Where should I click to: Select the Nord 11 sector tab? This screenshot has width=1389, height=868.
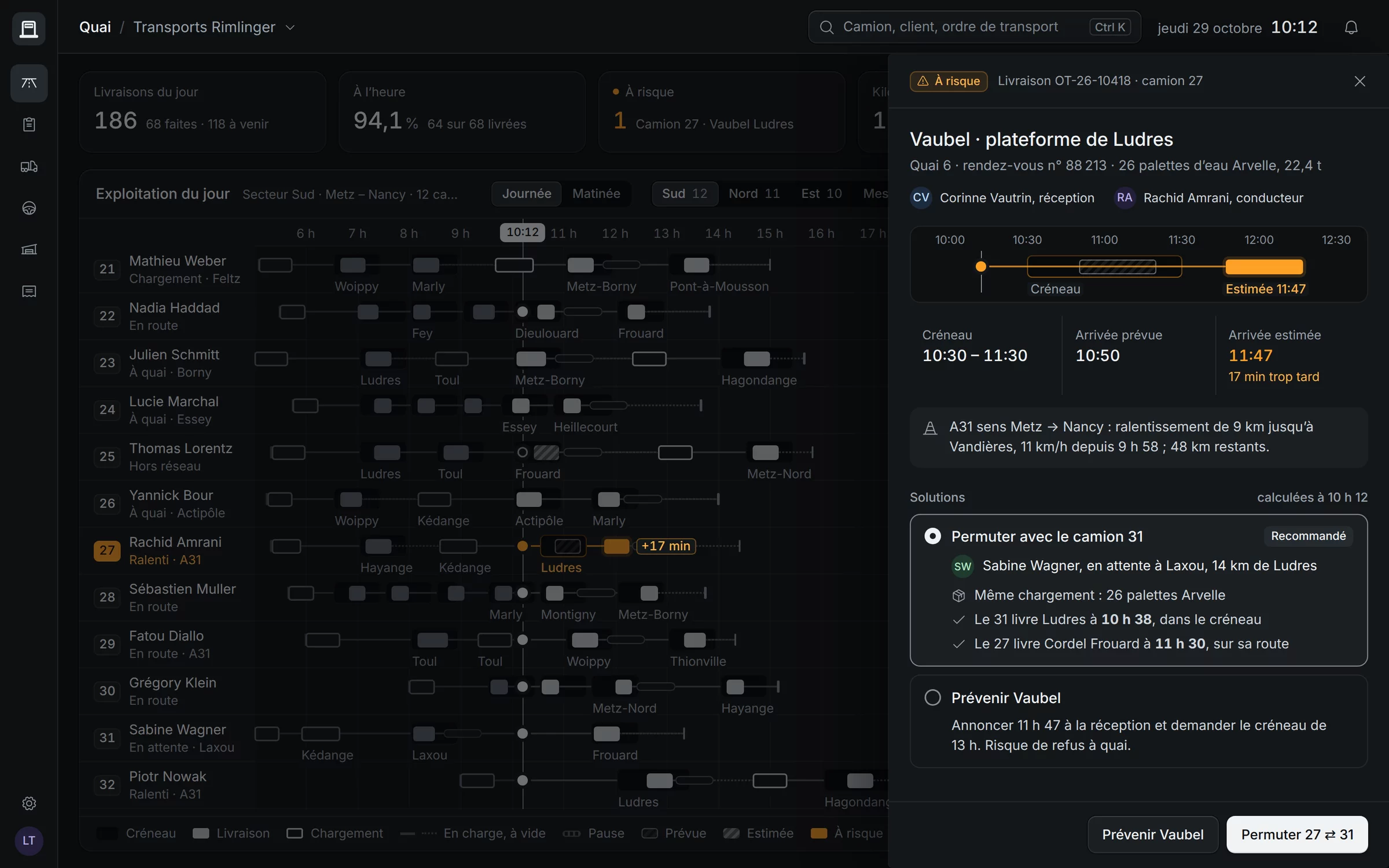pyautogui.click(x=754, y=194)
